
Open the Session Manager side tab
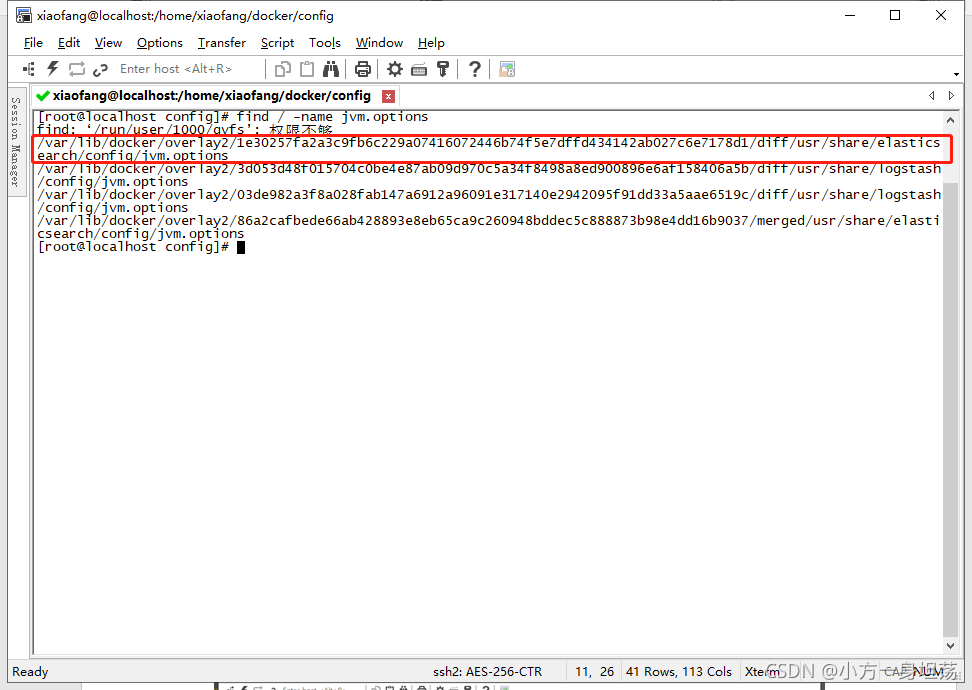pyautogui.click(x=17, y=142)
